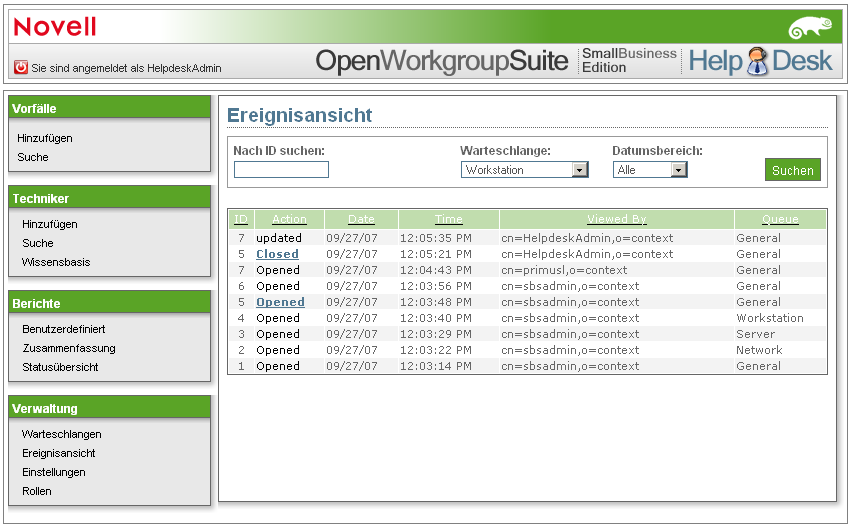This screenshot has height=530, width=854.
Task: Click the Ereignisansicht page heading
Action: click(x=300, y=115)
